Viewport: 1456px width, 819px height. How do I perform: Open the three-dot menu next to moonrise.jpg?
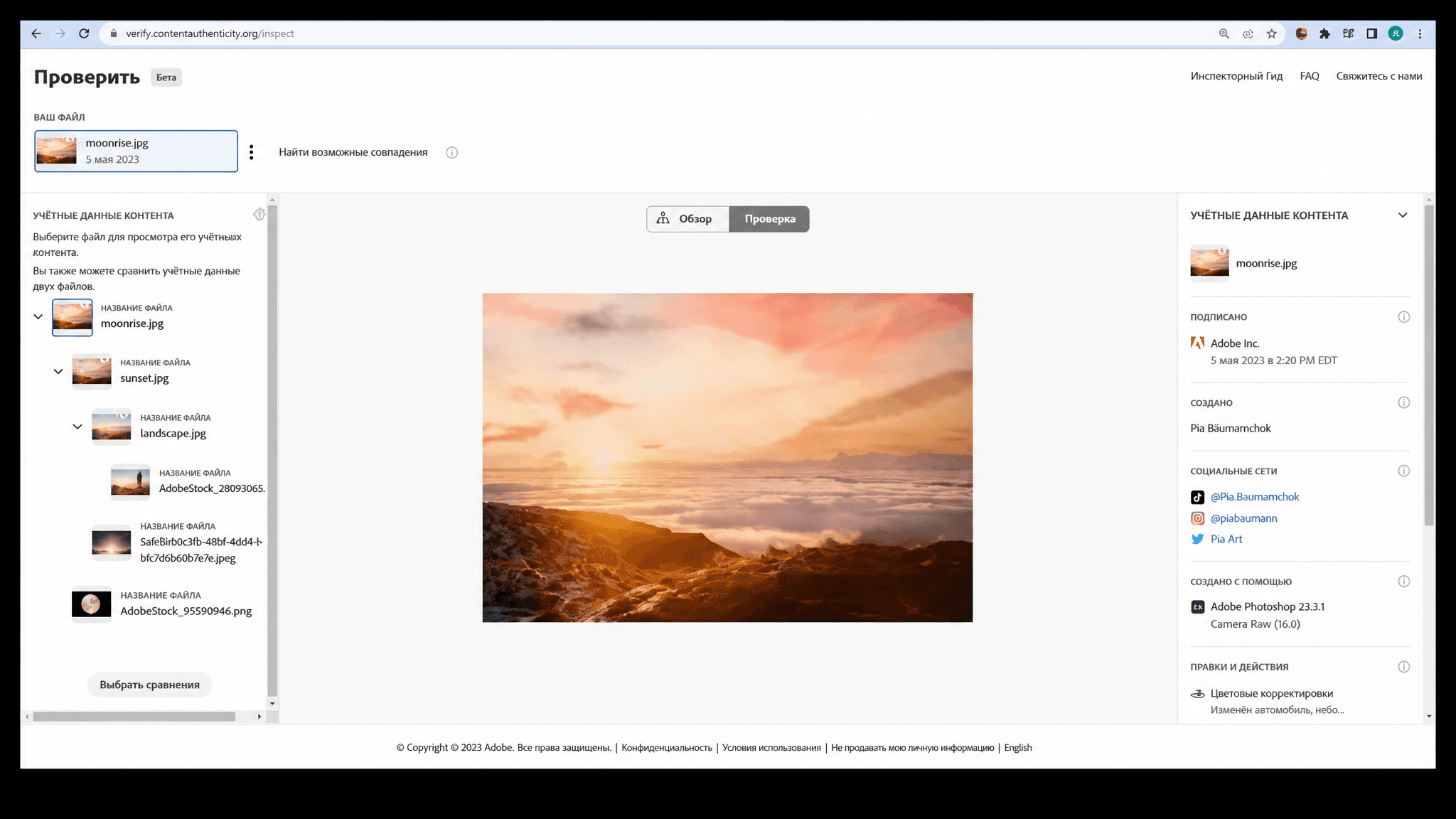point(251,152)
